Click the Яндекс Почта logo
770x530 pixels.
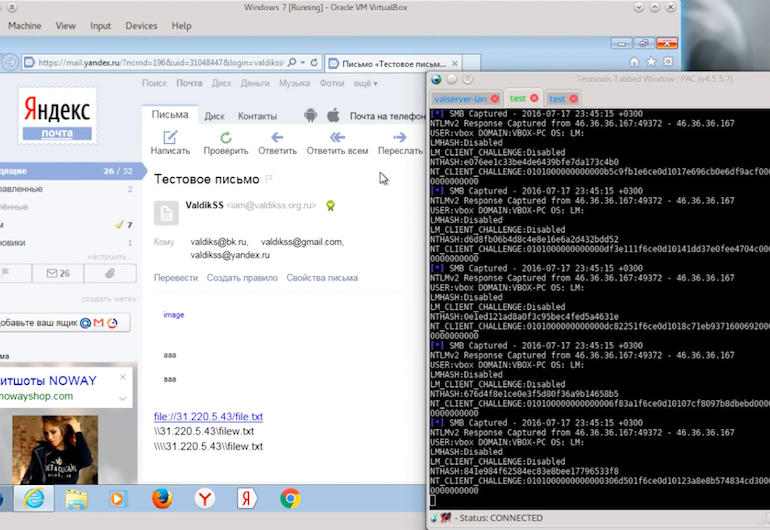[x=57, y=116]
